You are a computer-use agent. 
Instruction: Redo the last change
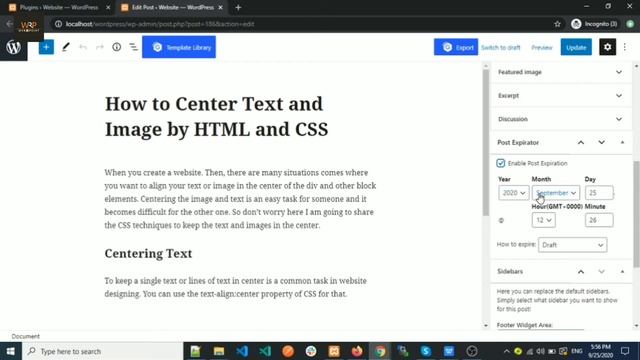[100, 47]
